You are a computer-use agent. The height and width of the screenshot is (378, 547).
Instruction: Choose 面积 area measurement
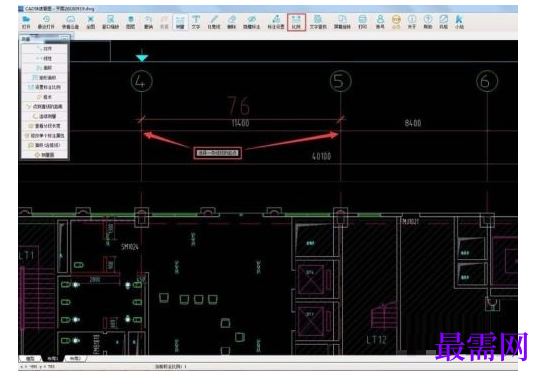[x=44, y=68]
